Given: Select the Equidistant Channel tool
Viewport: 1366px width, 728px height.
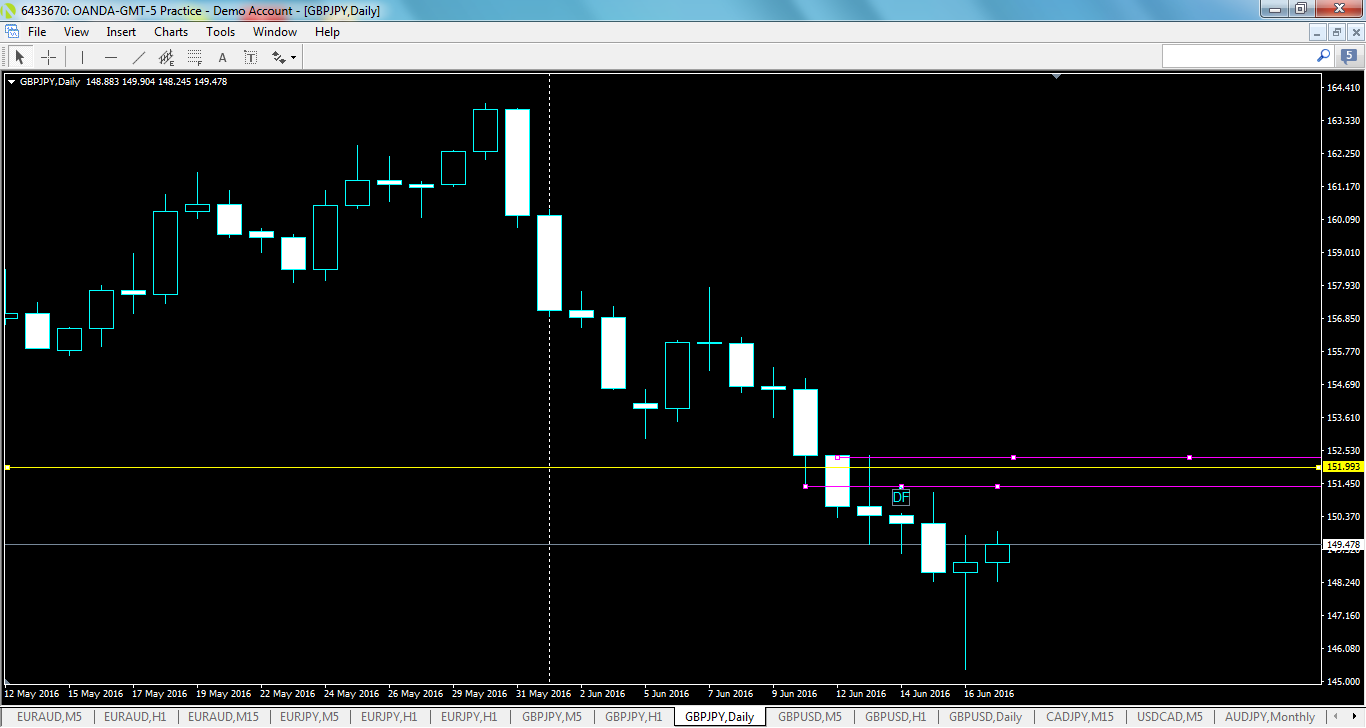Looking at the screenshot, I should 167,57.
